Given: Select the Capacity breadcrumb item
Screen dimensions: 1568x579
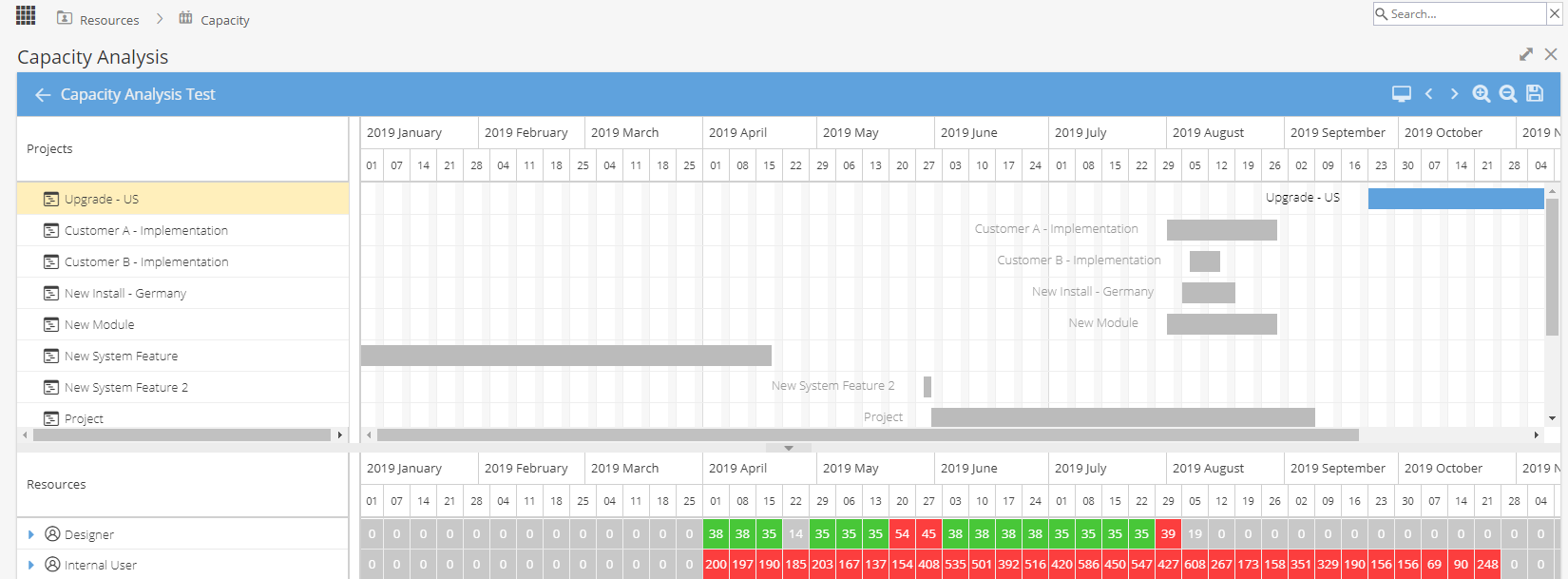Looking at the screenshot, I should click(225, 20).
